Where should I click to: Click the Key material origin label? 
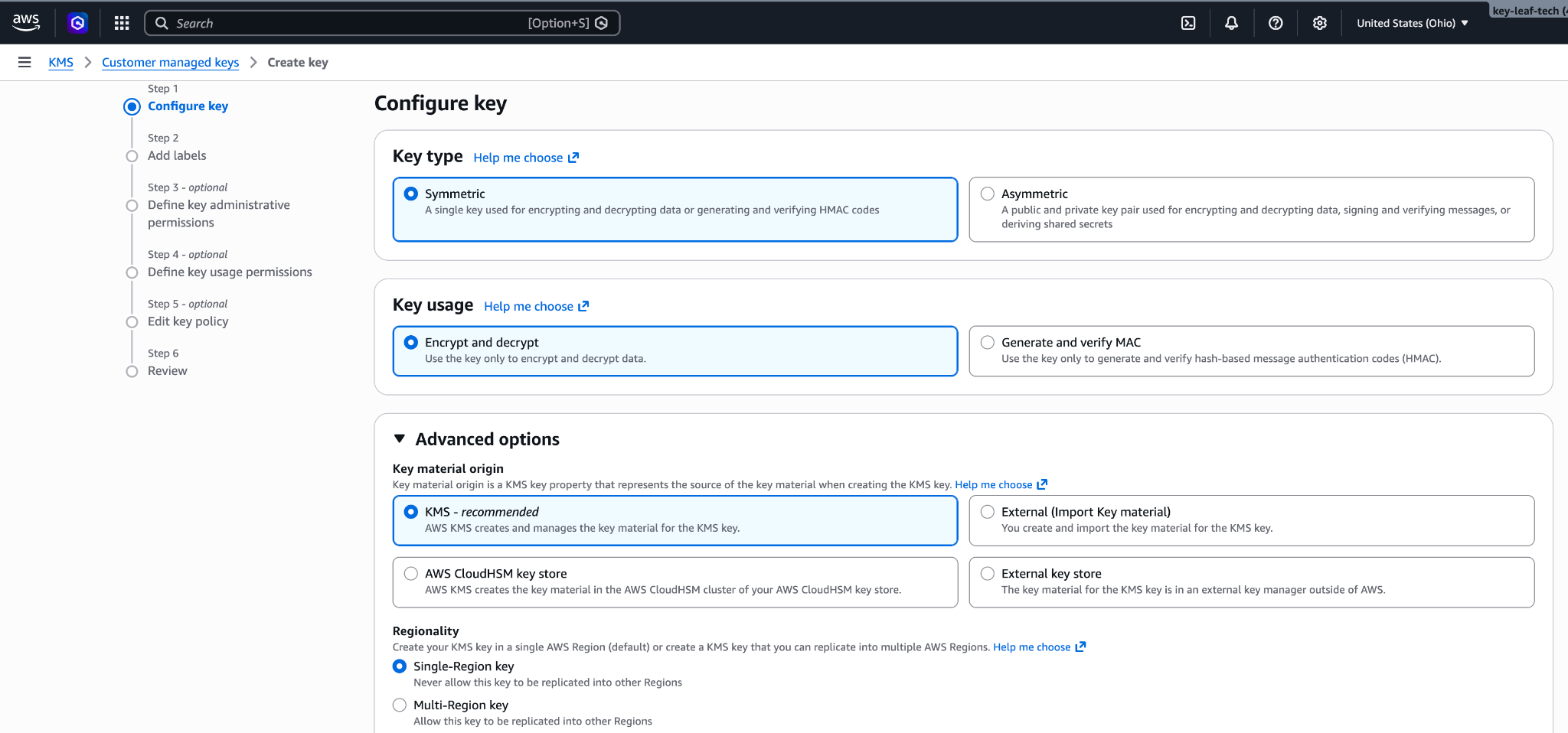pos(448,468)
